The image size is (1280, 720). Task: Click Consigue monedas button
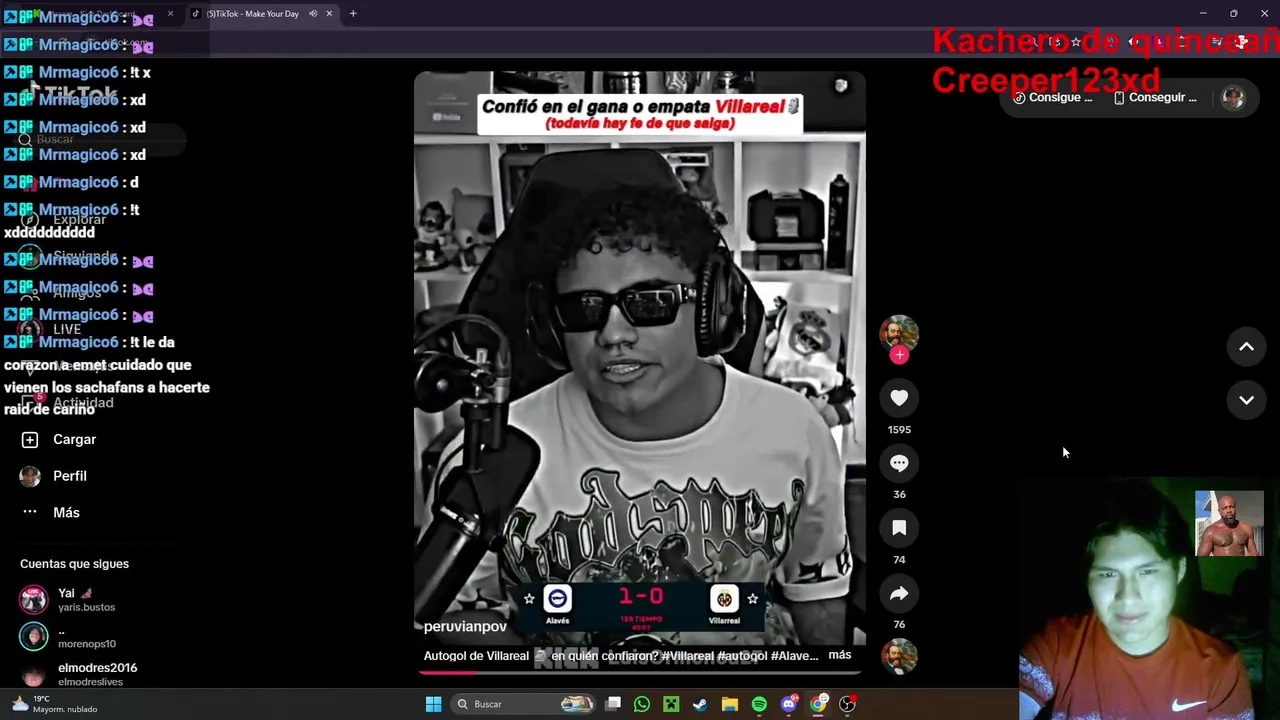(1053, 97)
